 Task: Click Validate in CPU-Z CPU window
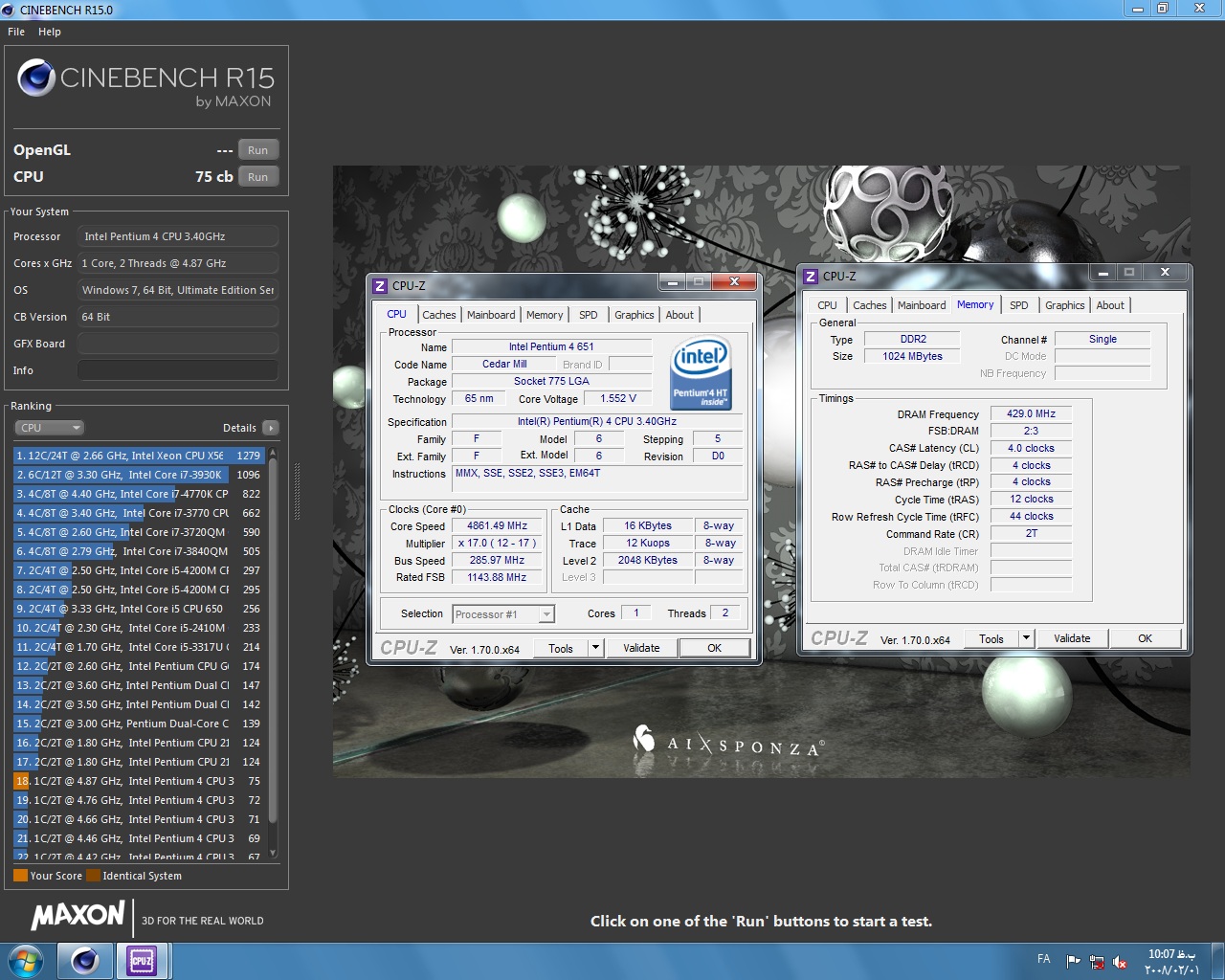pyautogui.click(x=641, y=648)
